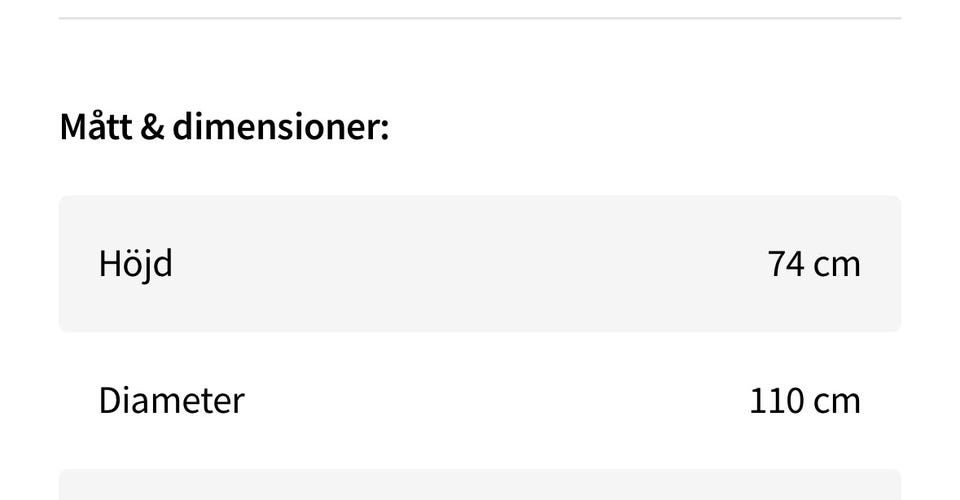Click the "Höjd" label
This screenshot has height=500, width=960.
[135, 264]
